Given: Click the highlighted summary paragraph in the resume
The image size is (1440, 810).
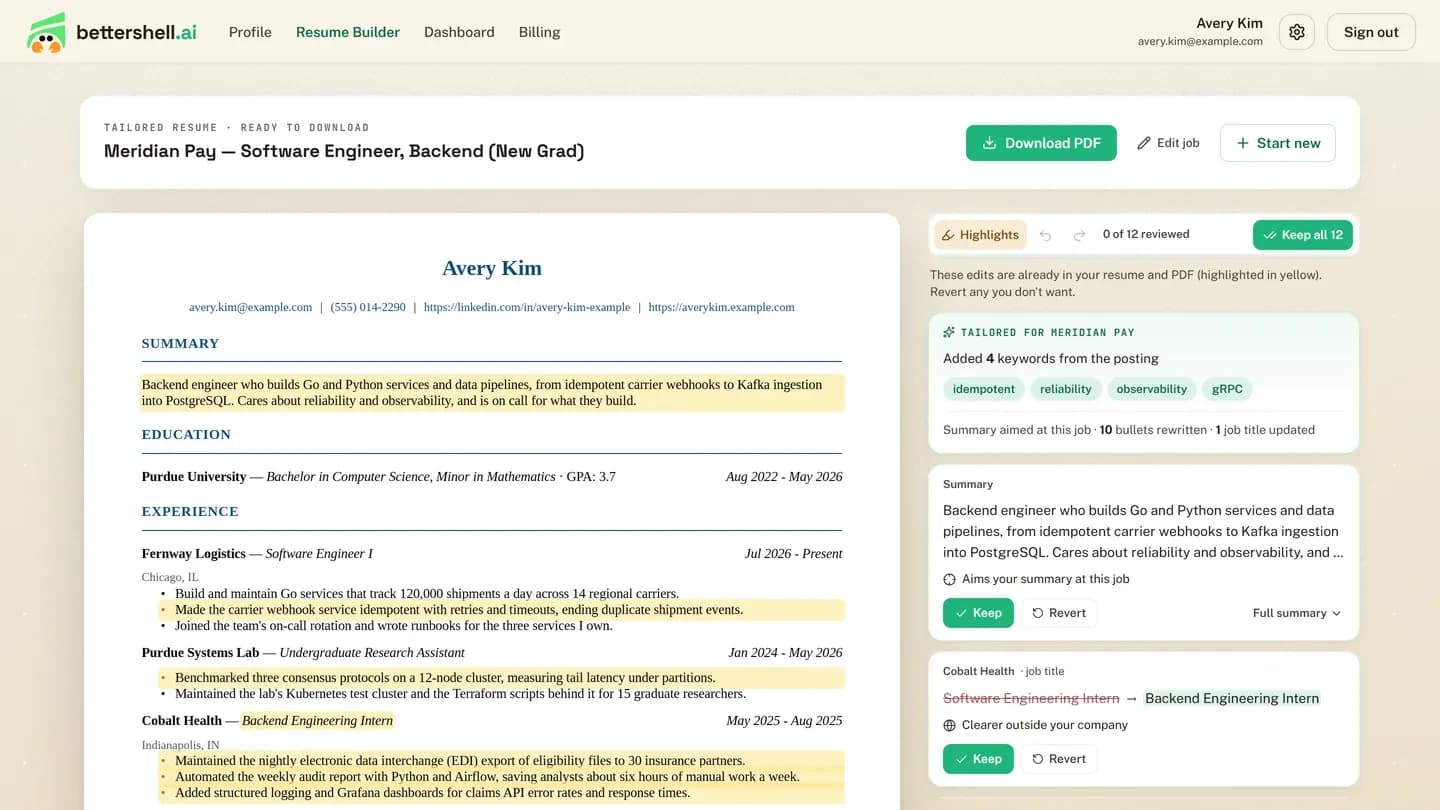Looking at the screenshot, I should pos(492,393).
